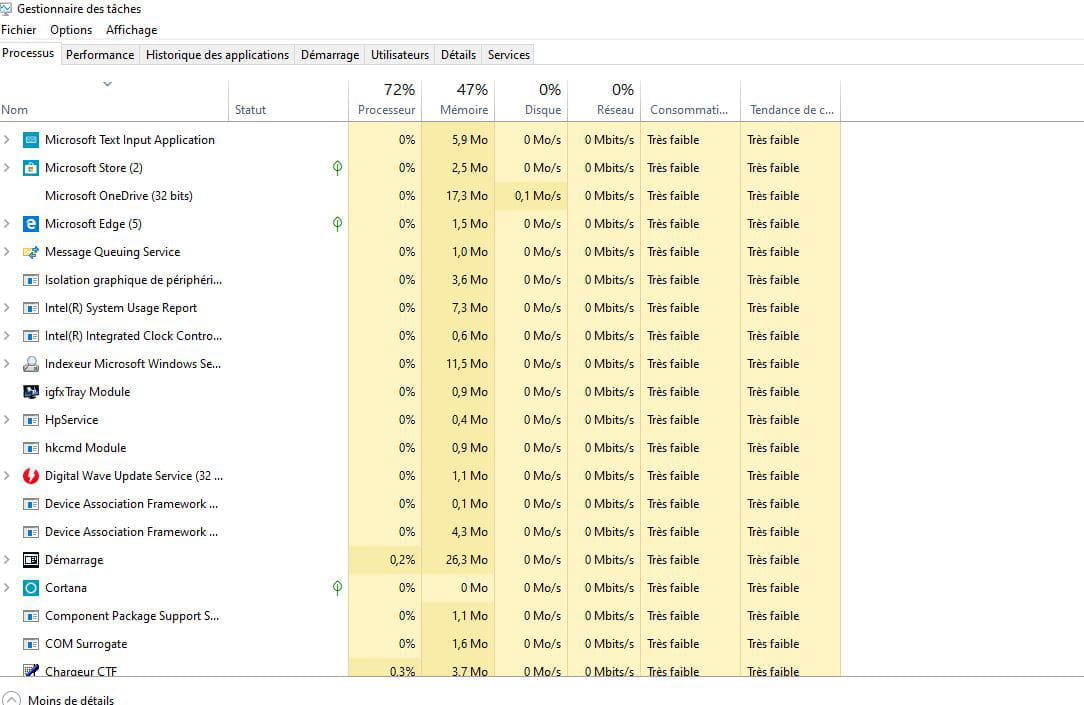Expand the Microsoft Text Input Application row
Viewport: 1084px width, 705px height.
pyautogui.click(x=7, y=140)
